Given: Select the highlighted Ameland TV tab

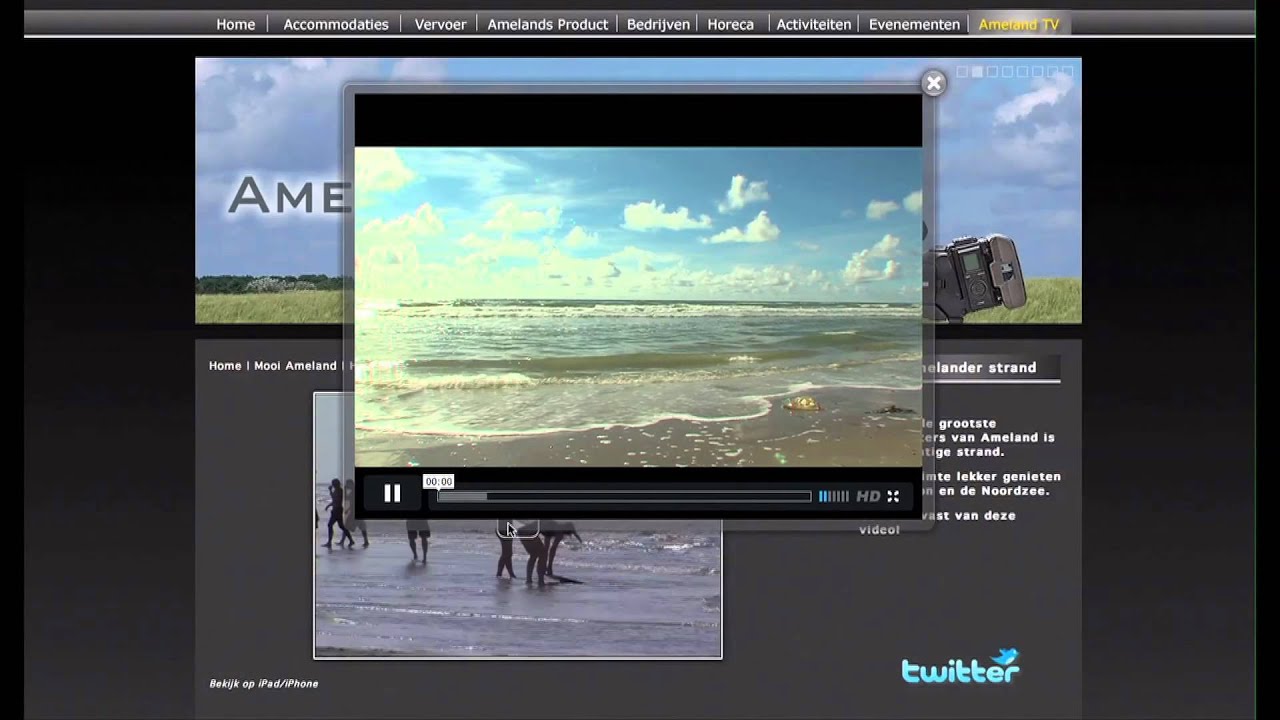Looking at the screenshot, I should (x=1019, y=24).
